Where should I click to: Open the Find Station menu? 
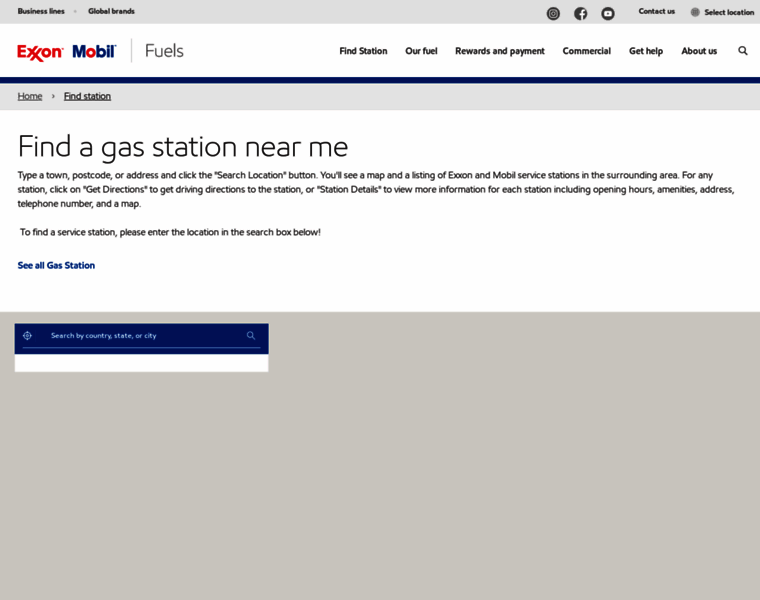(363, 51)
